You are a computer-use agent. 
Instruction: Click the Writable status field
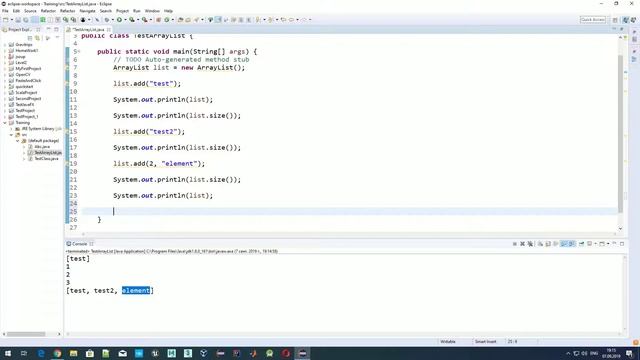448,341
